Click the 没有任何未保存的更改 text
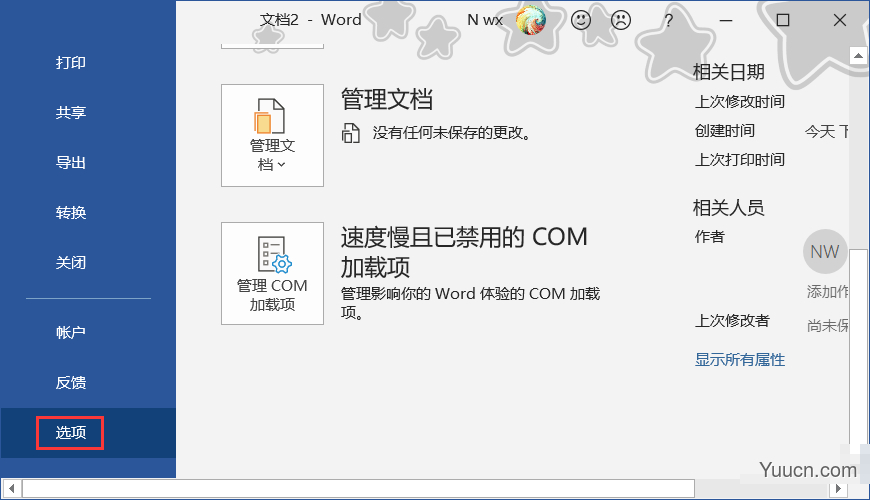870x500 pixels. 451,133
